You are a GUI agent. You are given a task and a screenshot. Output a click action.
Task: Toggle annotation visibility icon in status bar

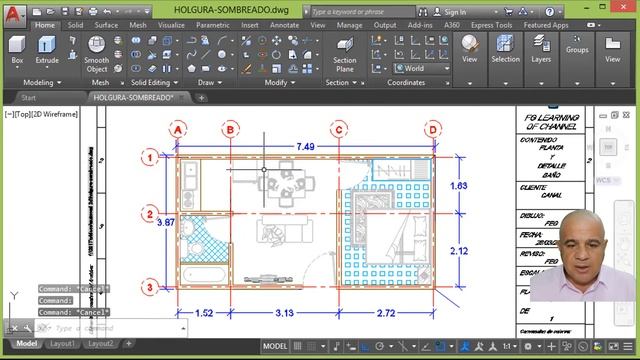point(478,347)
